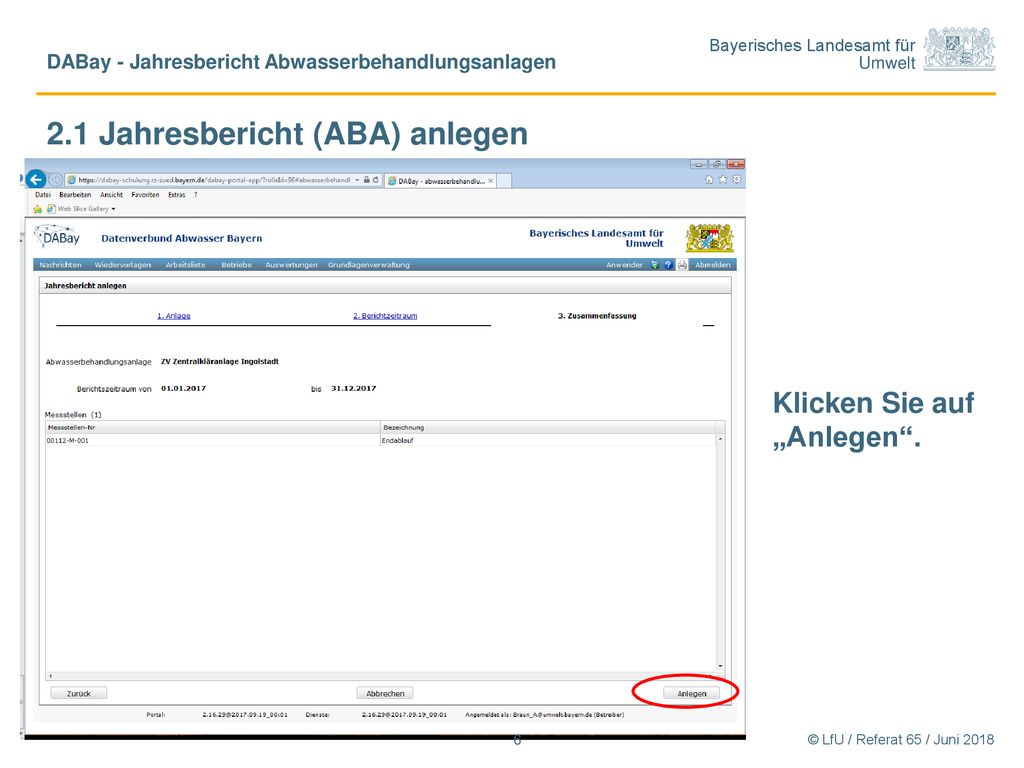Image resolution: width=1024 pixels, height=768 pixels.
Task: Click the add-to-favorites star on favorites bar
Action: click(37, 209)
